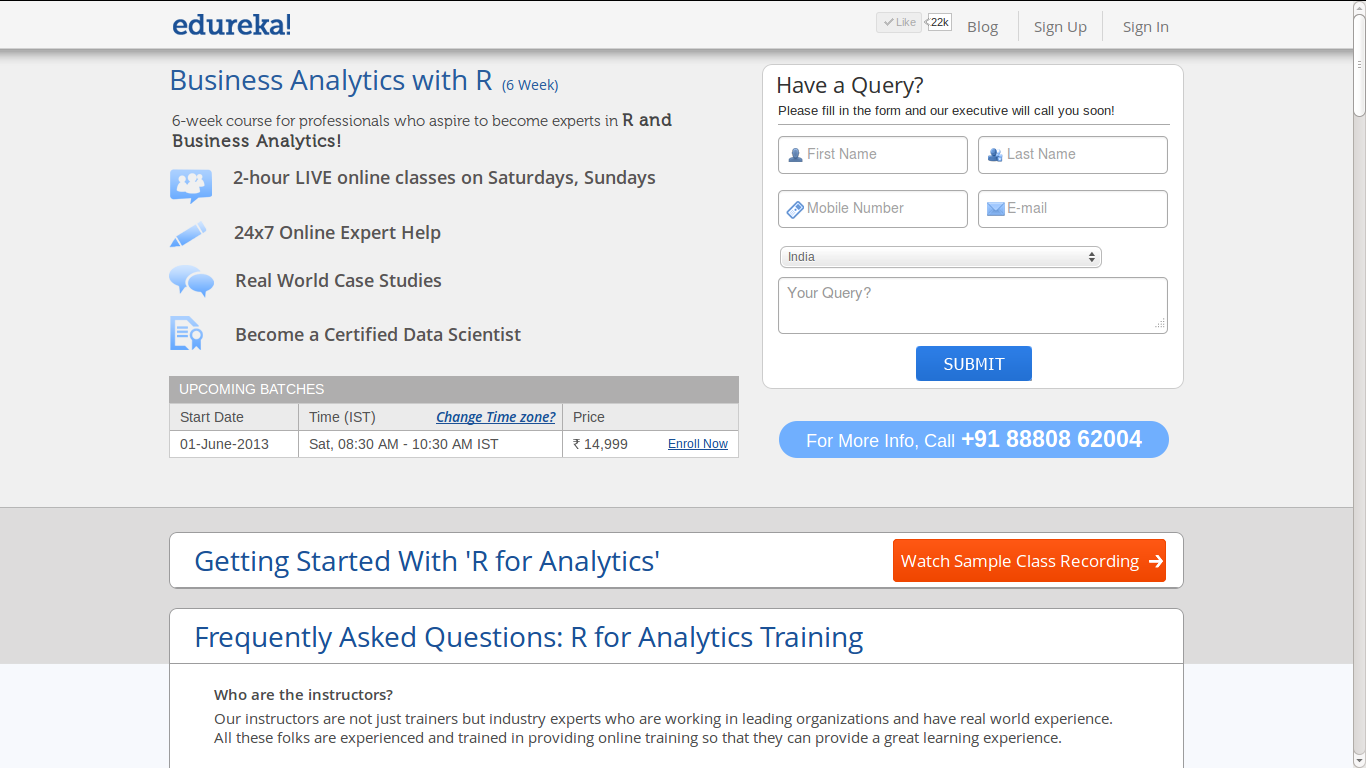Click the Real World Case Studies chat icon
The image size is (1366, 768).
click(x=190, y=282)
